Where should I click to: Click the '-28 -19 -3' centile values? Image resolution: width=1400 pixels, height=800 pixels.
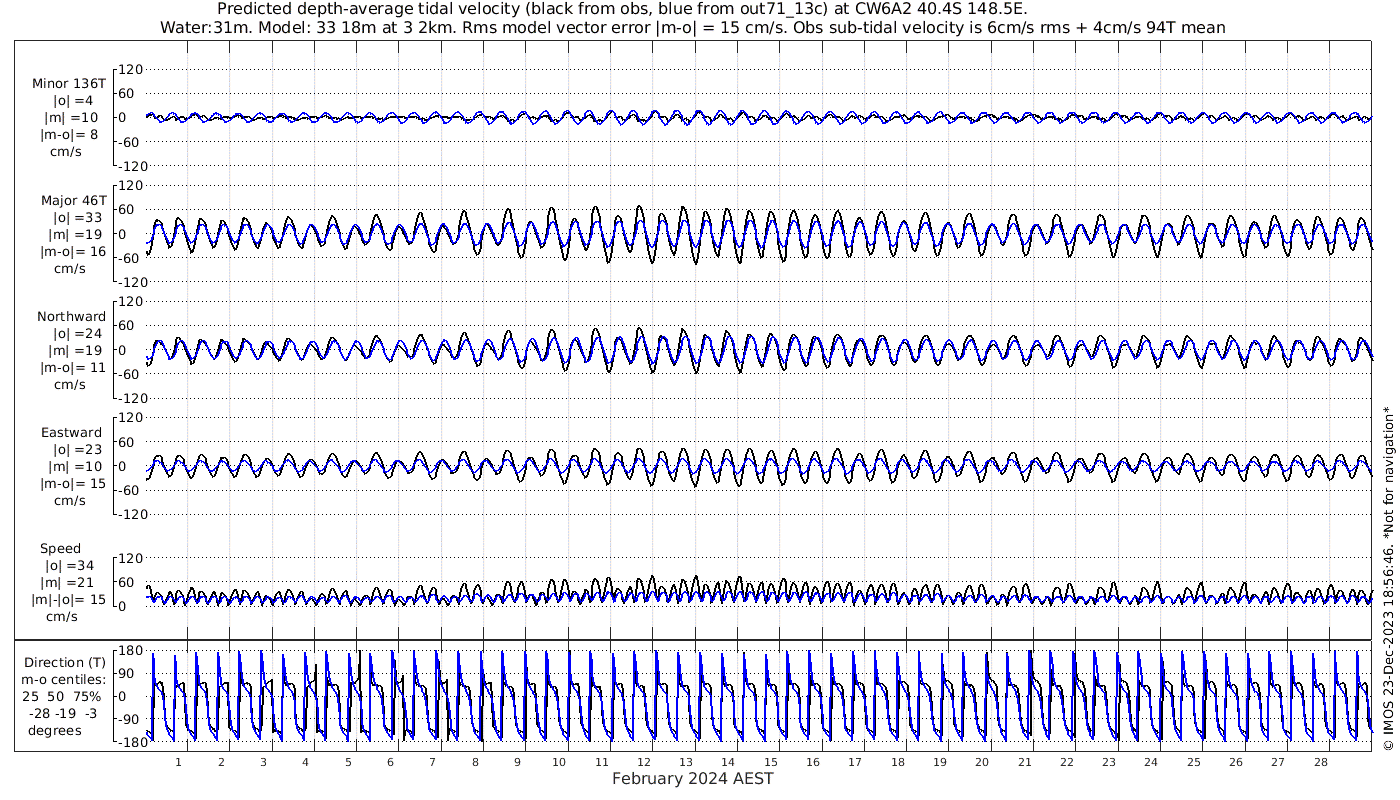62,713
